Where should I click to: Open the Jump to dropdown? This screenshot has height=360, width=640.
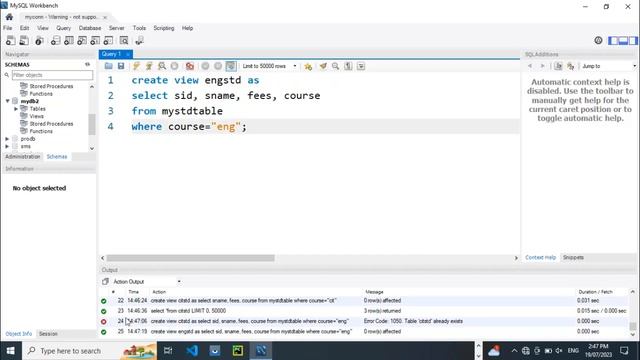coord(608,66)
